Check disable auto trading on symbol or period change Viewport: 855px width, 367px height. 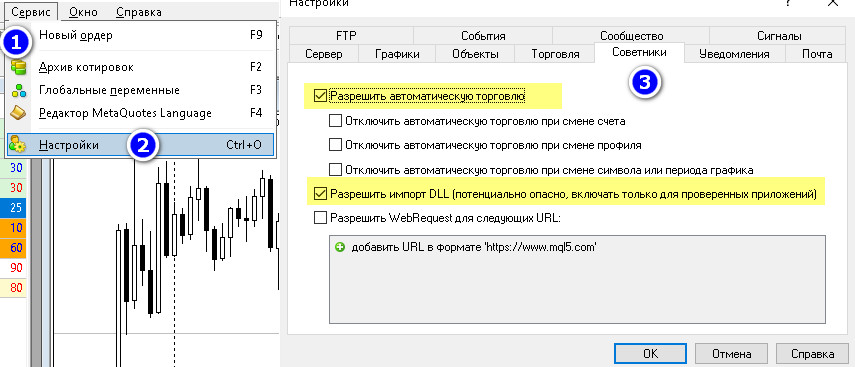point(335,170)
